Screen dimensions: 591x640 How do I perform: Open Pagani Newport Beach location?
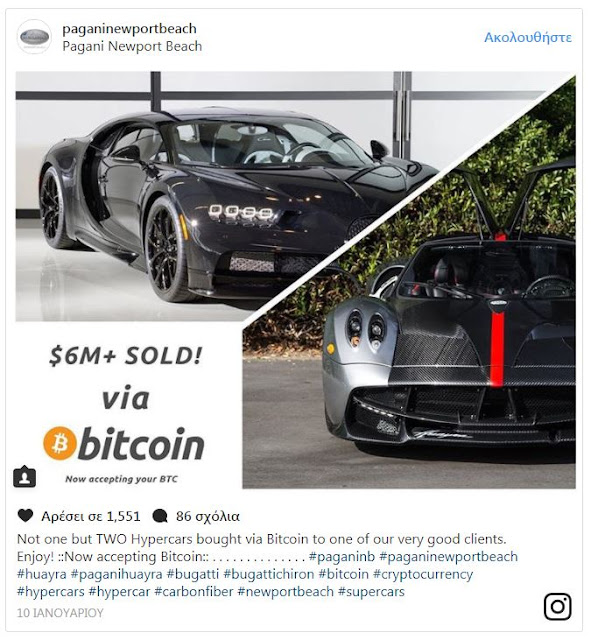point(132,46)
